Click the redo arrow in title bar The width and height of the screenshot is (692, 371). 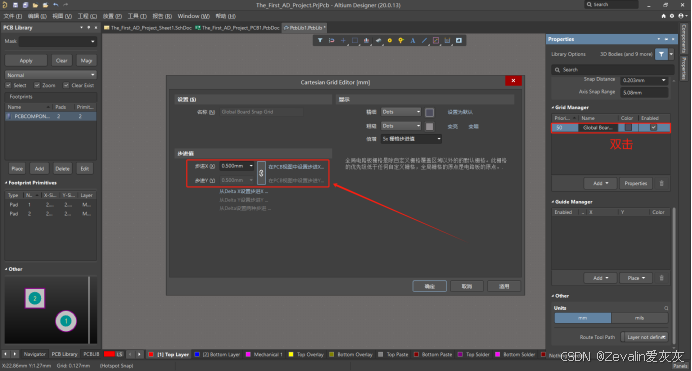point(66,5)
